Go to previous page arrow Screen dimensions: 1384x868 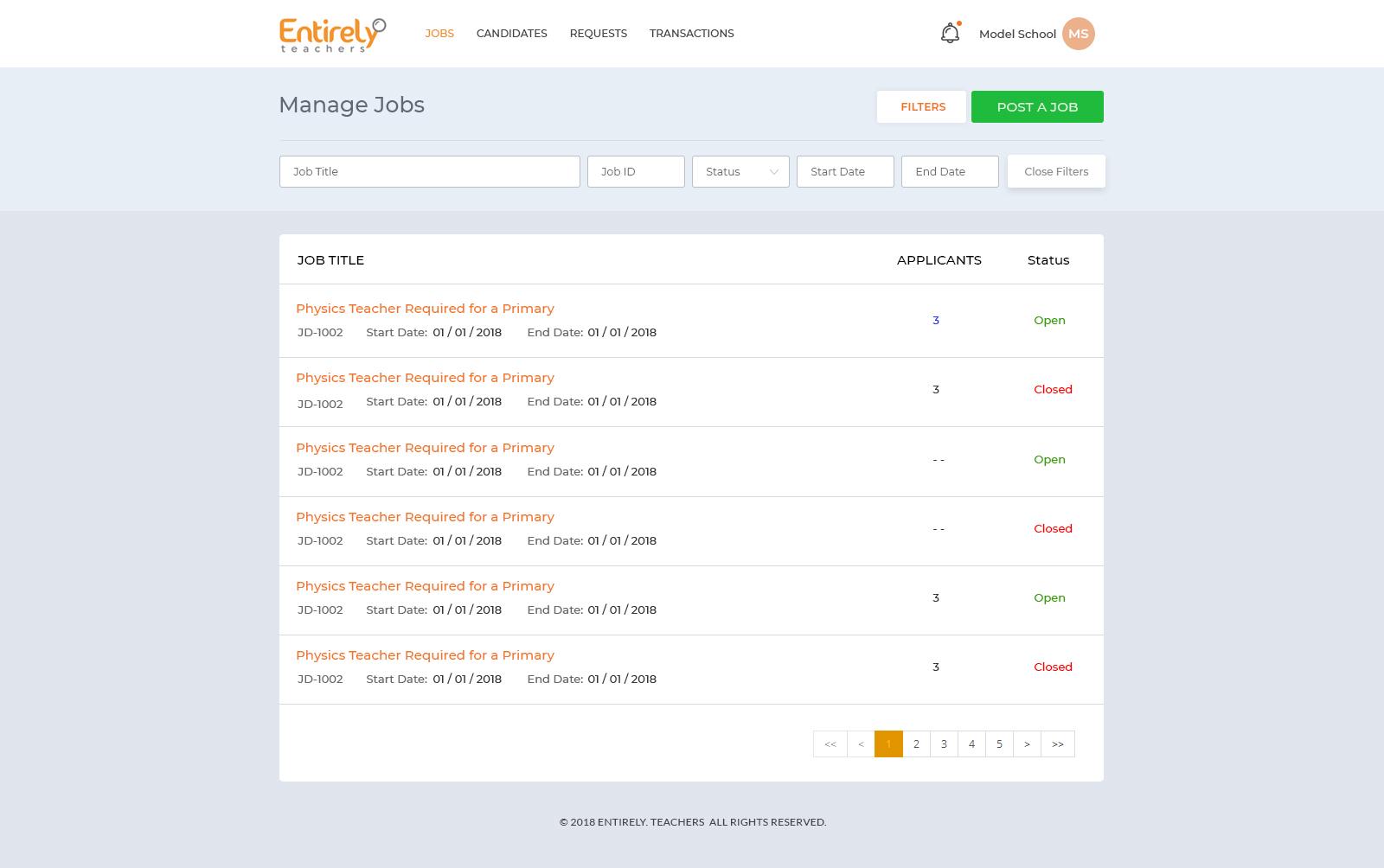(x=861, y=744)
